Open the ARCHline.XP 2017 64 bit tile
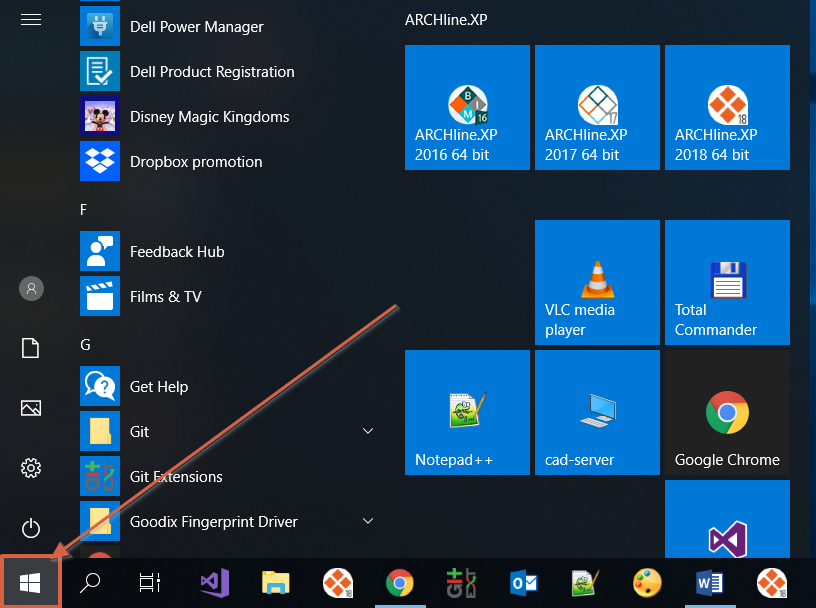This screenshot has width=816, height=608. [597, 107]
